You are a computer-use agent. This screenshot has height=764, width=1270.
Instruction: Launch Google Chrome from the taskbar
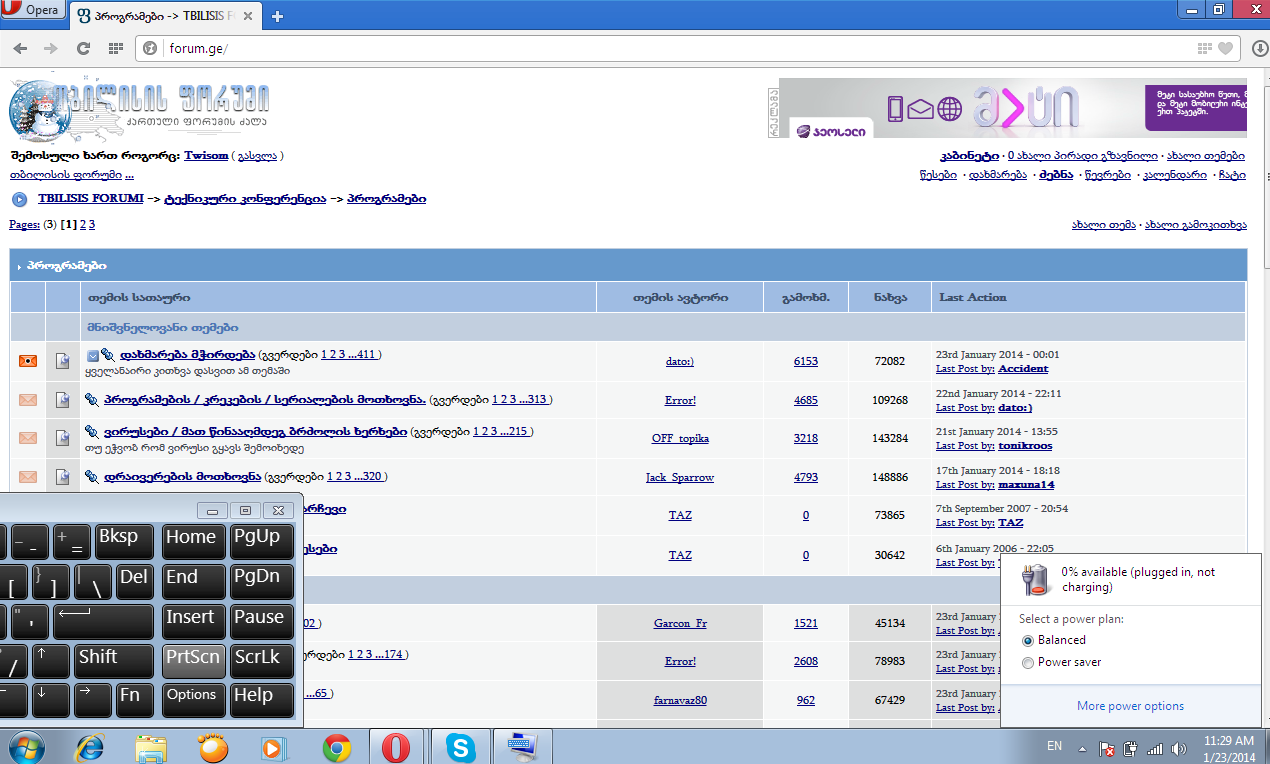pyautogui.click(x=336, y=747)
